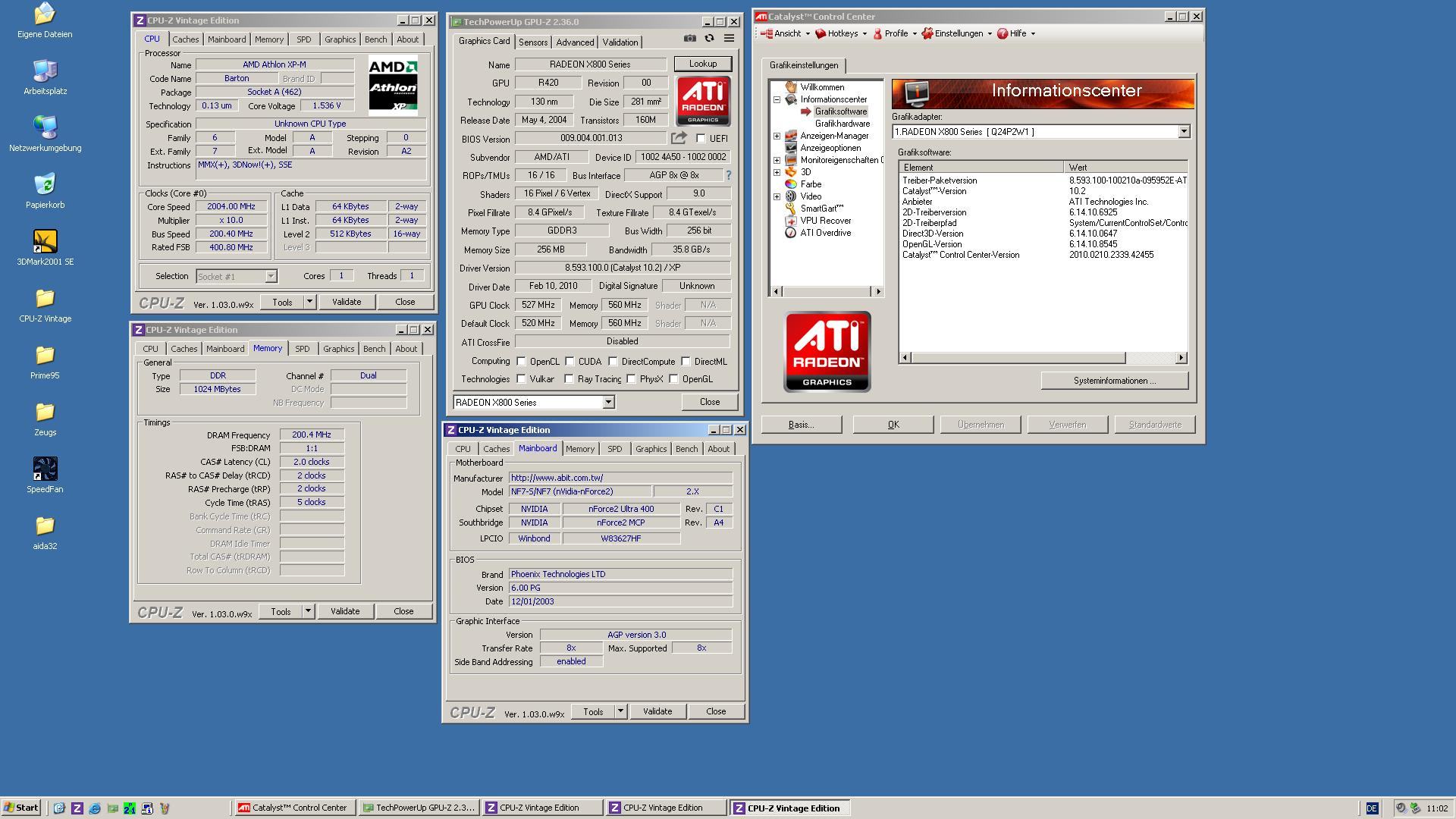This screenshot has width=1456, height=819.
Task: Toggle the Ray Tracing checkbox
Action: click(x=569, y=379)
